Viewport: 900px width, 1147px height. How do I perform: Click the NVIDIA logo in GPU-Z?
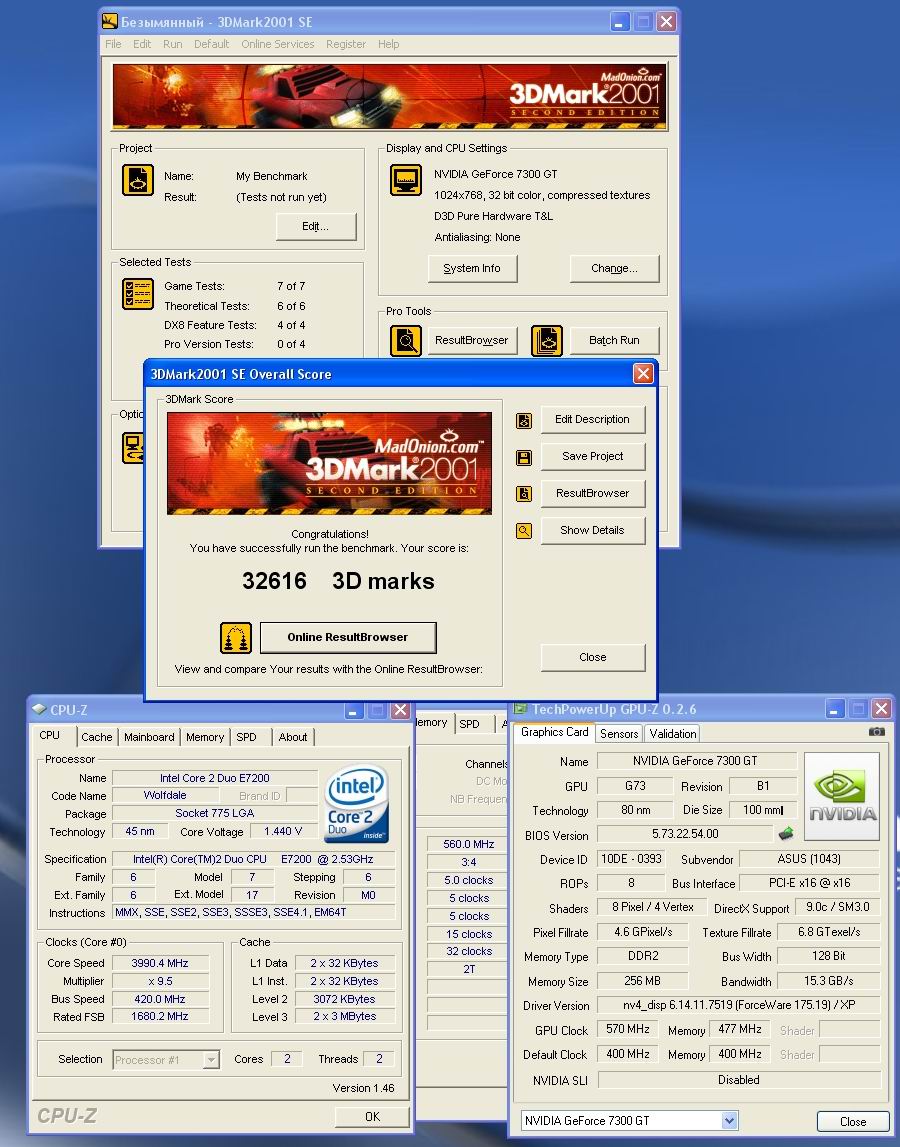click(x=841, y=797)
